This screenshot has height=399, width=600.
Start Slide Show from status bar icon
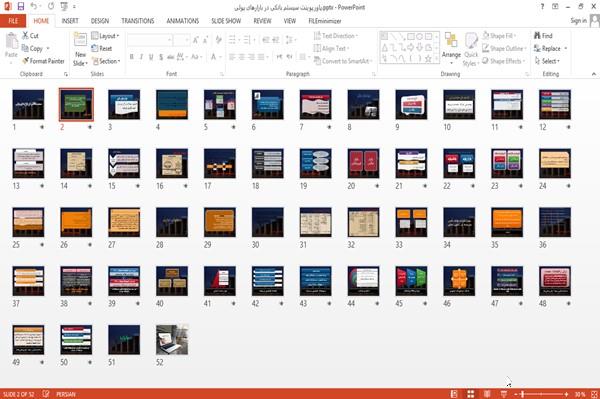click(x=504, y=394)
